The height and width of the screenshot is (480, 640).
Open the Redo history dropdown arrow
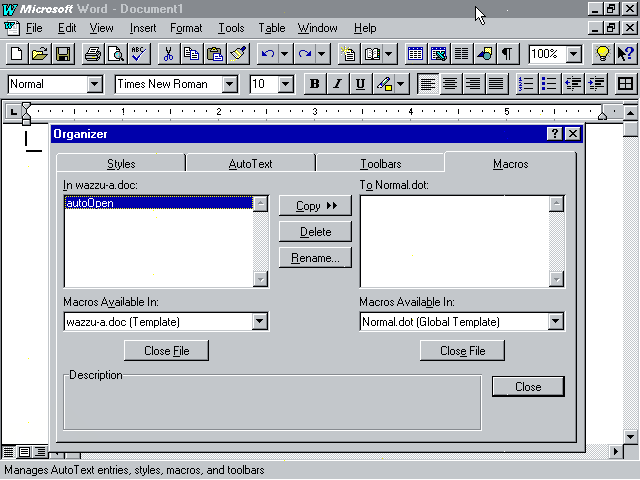(322, 54)
